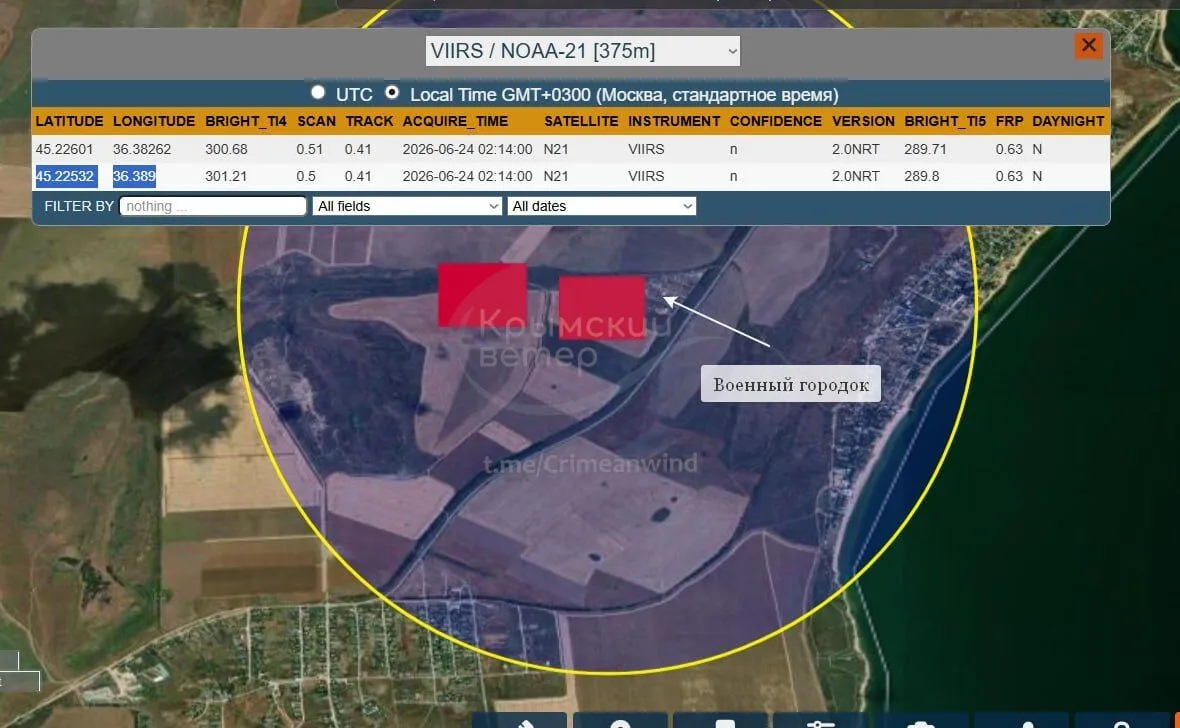Click scan value 0.51

(x=309, y=149)
